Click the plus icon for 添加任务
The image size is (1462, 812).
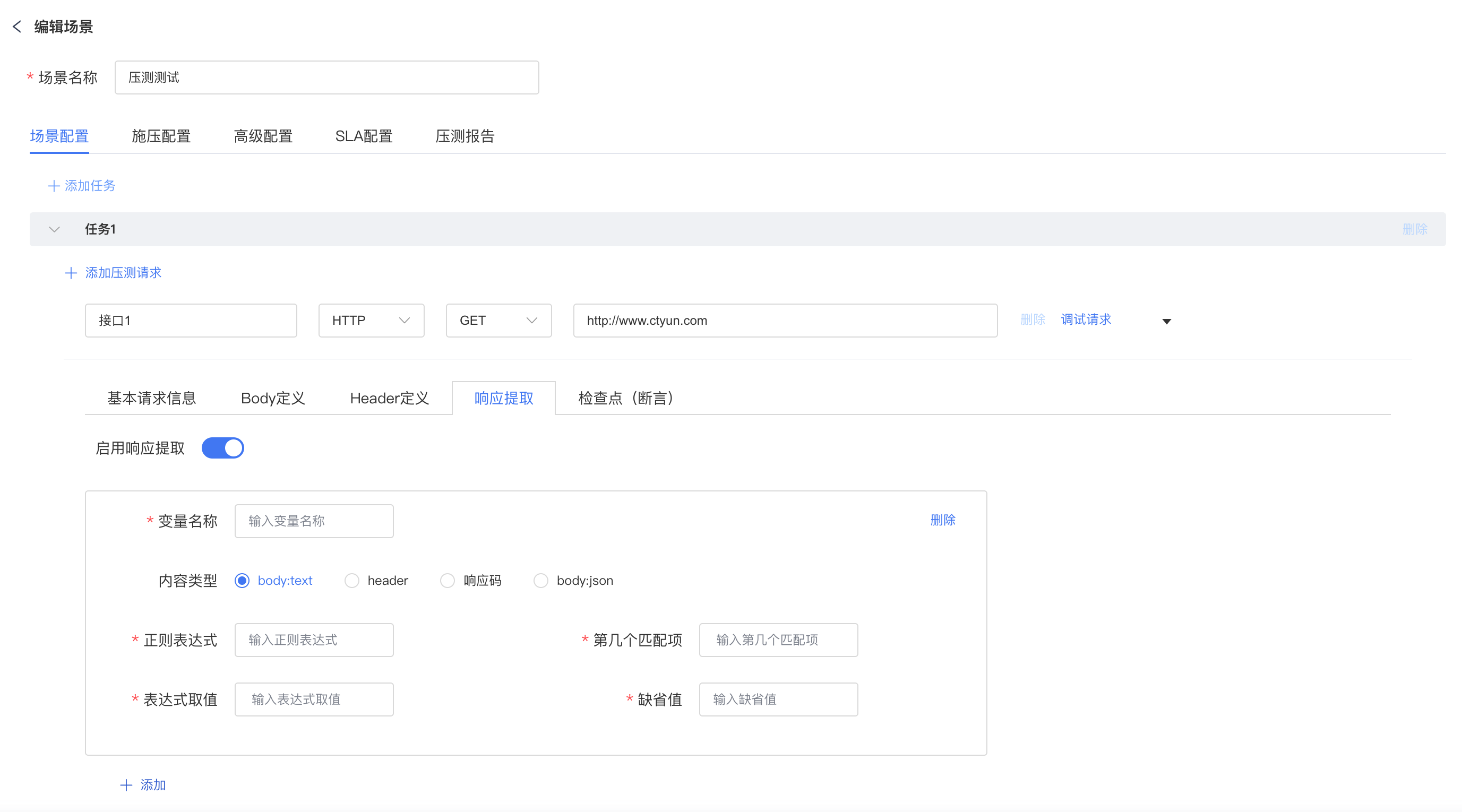(x=54, y=186)
